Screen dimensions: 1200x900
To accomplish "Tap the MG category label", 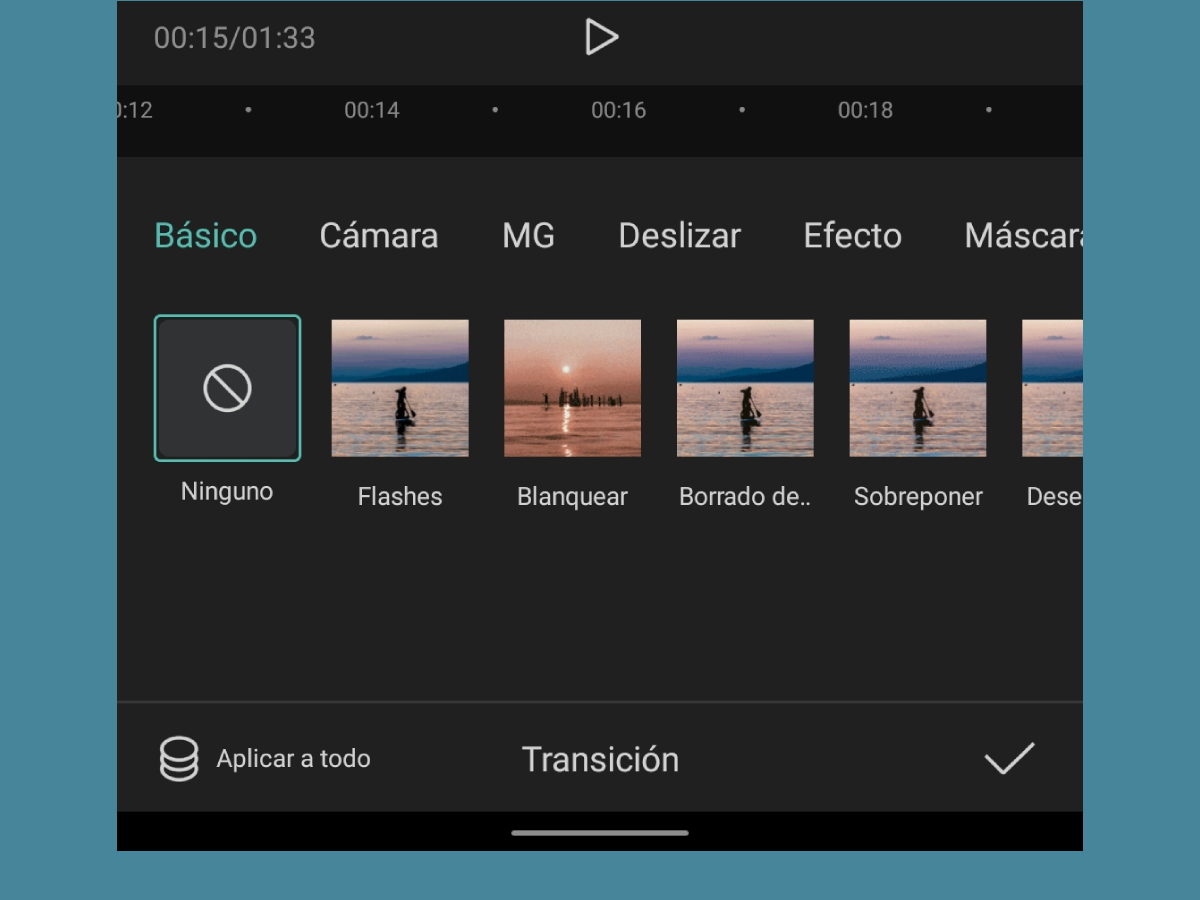I will point(528,236).
